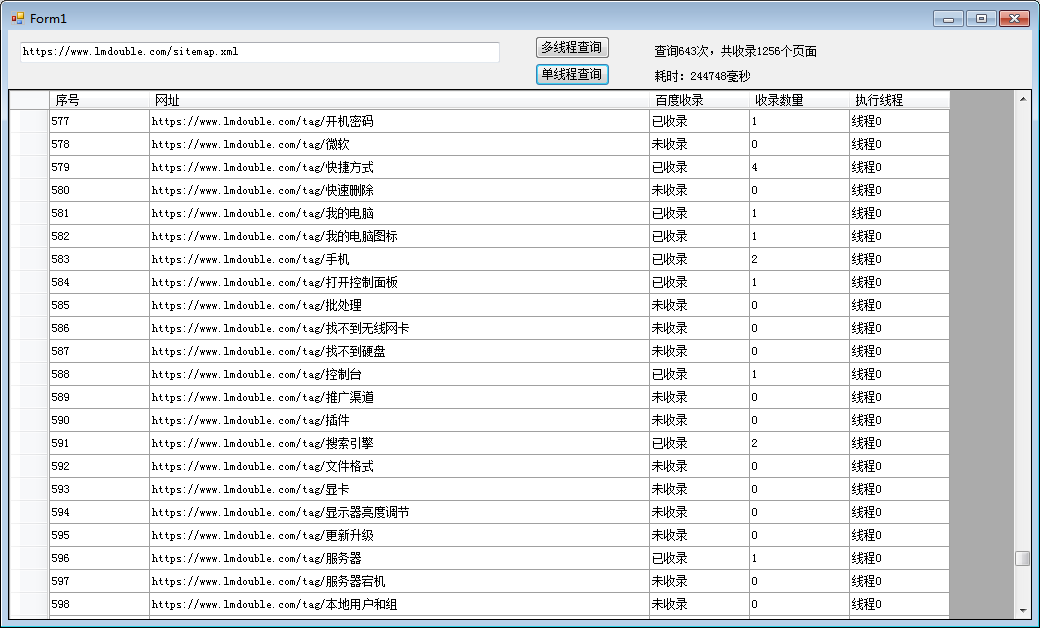The width and height of the screenshot is (1040, 628).
Task: Click the URL cell ending in 找不到无线网卡
Action: click(399, 328)
